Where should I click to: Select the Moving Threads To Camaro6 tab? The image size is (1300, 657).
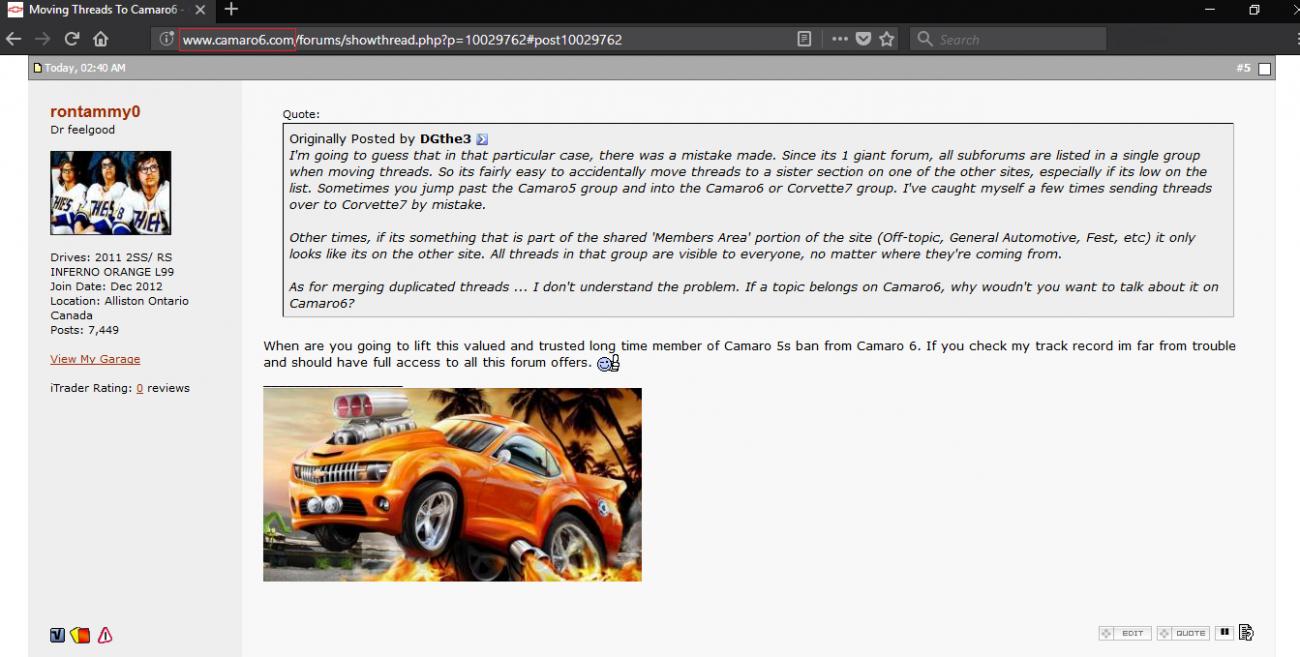100,10
